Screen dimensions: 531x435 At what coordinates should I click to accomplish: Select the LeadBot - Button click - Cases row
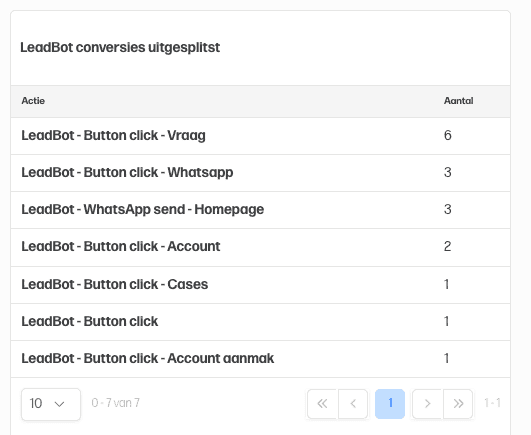(260, 285)
